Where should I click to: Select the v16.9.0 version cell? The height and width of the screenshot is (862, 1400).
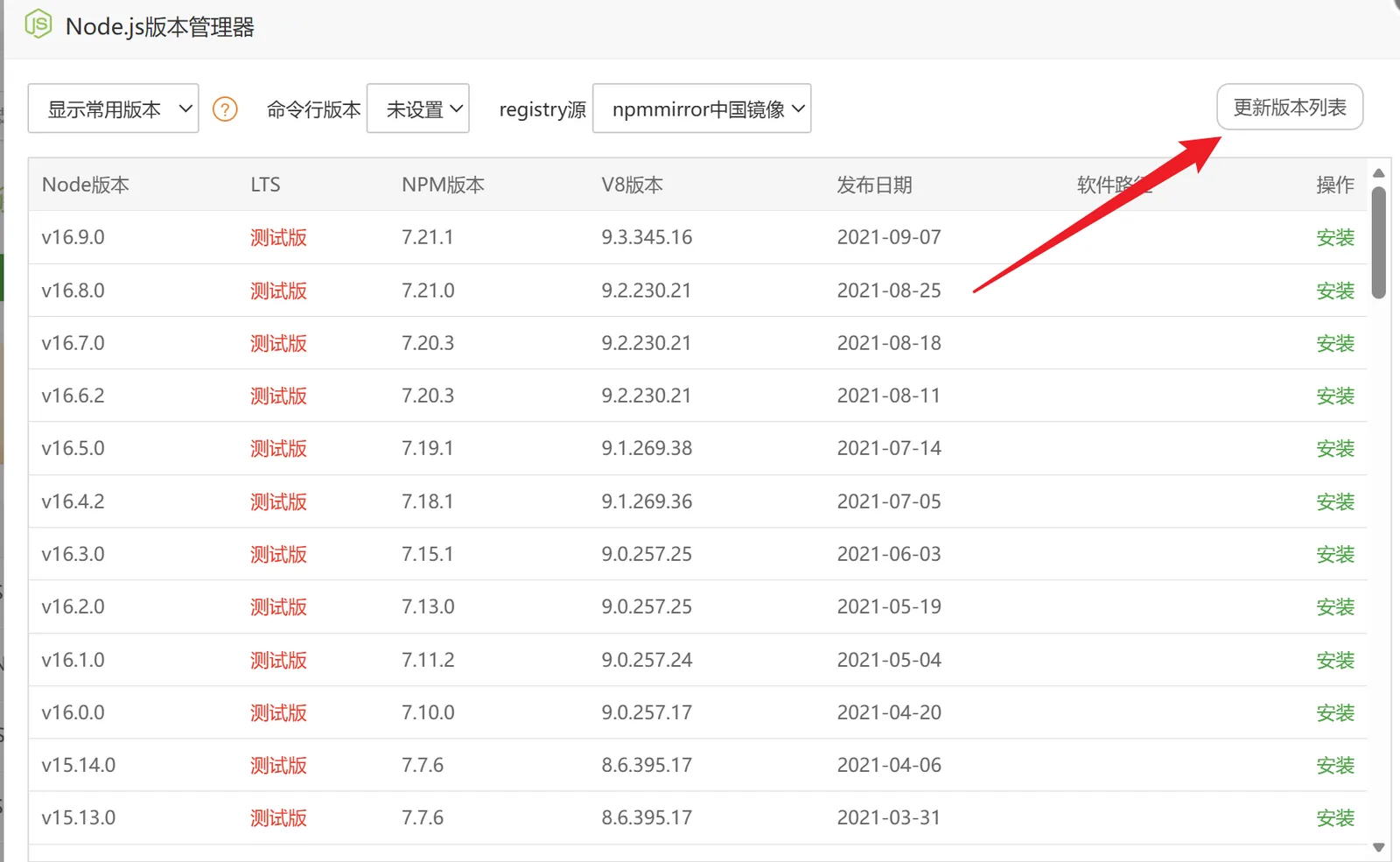click(73, 237)
